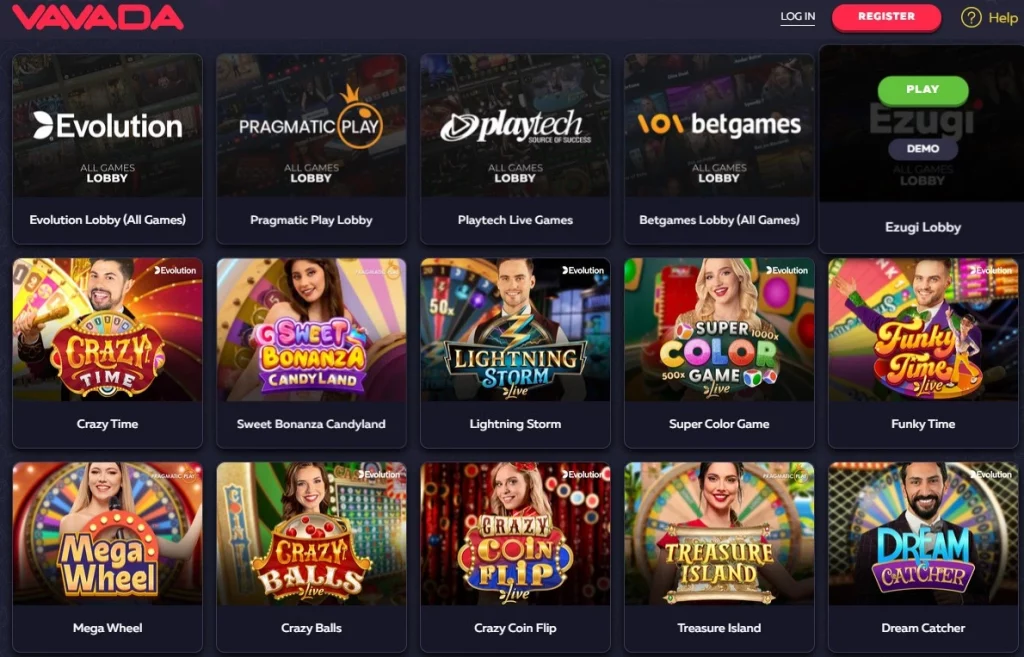Click the Crazy Time game thumbnail

(107, 330)
